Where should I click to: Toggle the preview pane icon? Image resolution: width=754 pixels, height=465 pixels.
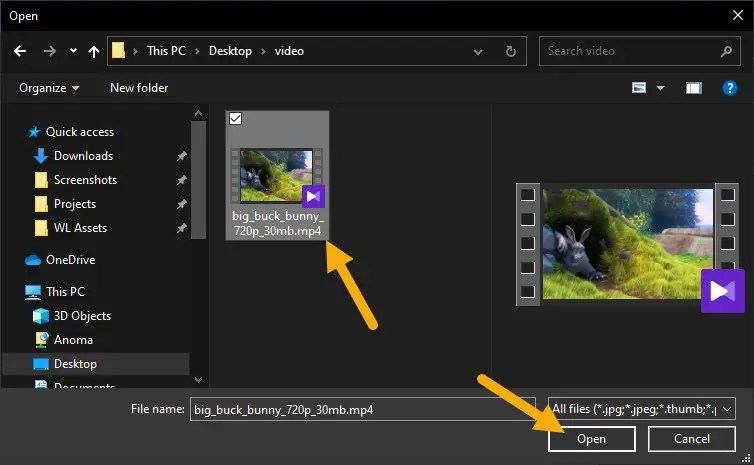coord(693,88)
